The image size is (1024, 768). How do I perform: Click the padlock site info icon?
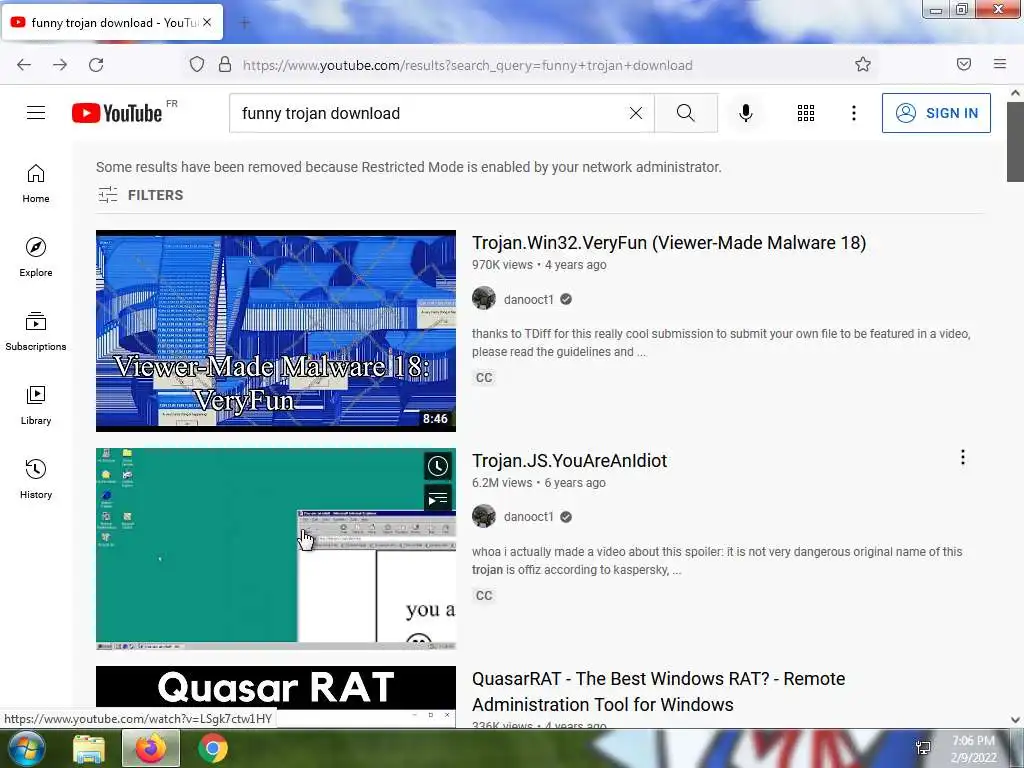[x=225, y=65]
